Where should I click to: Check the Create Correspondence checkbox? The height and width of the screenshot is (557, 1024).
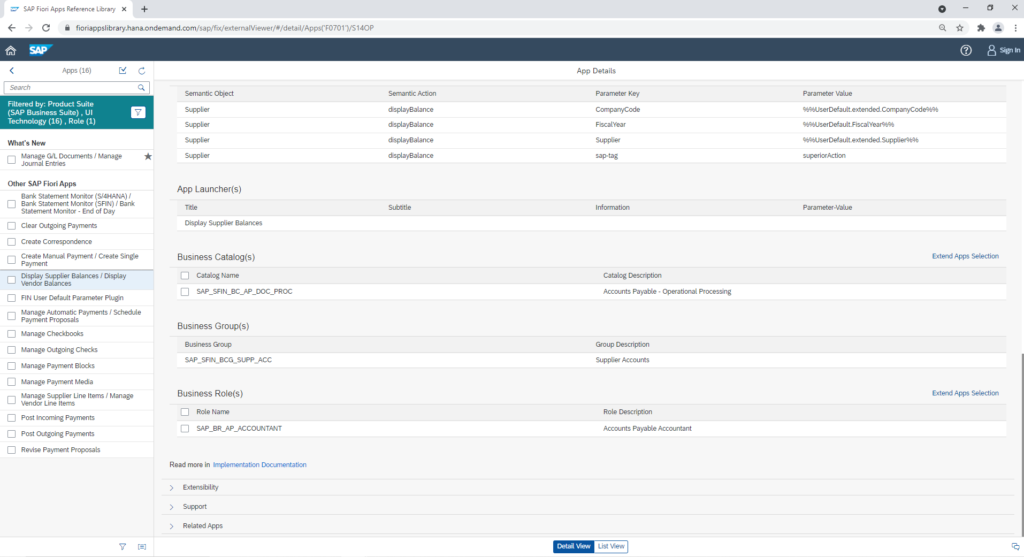point(12,242)
